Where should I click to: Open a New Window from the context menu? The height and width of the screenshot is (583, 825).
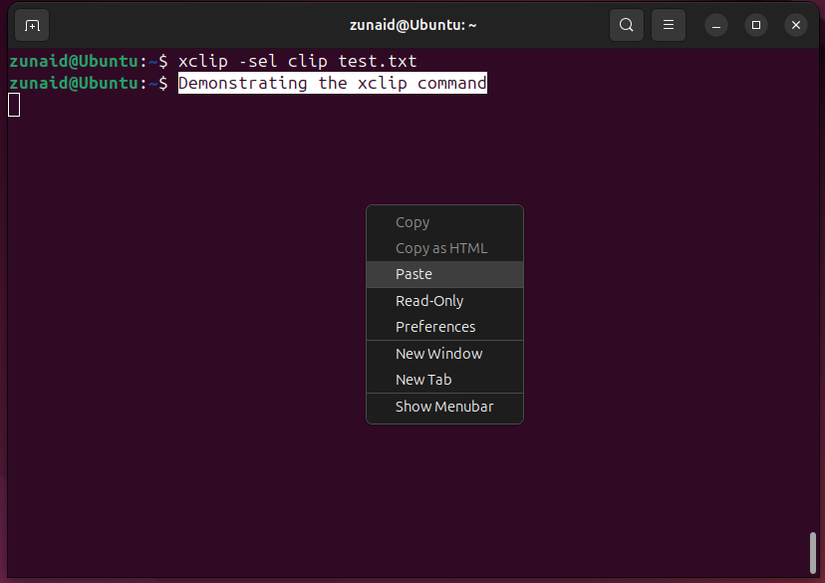point(439,353)
